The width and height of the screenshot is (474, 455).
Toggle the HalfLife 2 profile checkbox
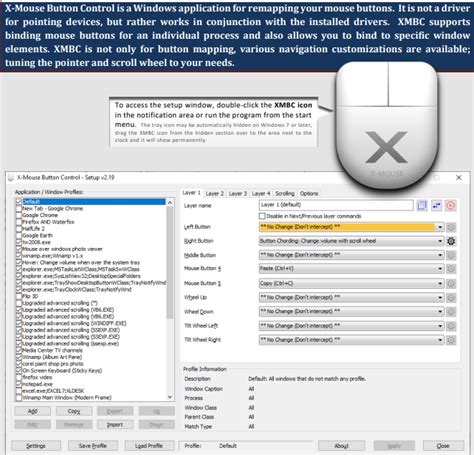point(19,229)
